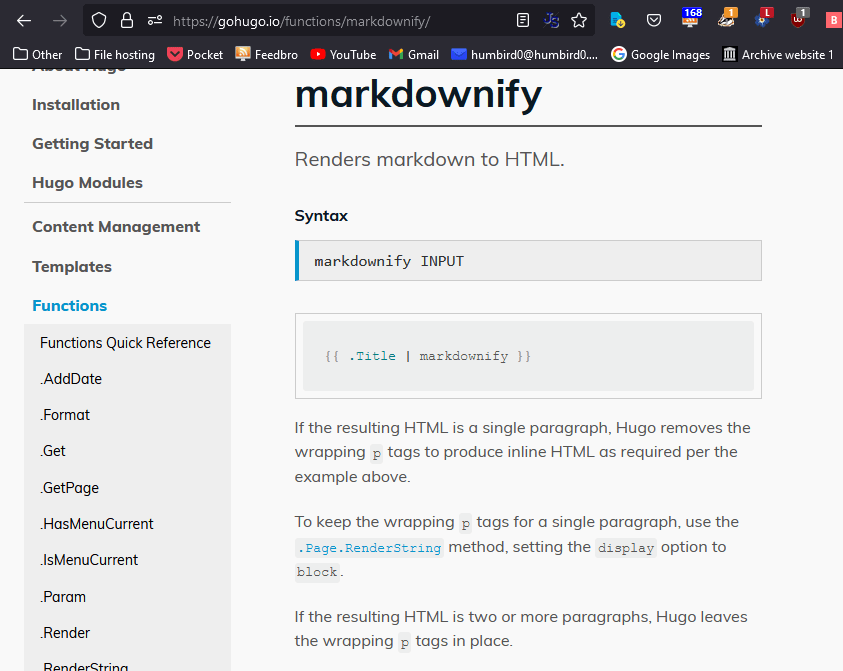The height and width of the screenshot is (671, 843).
Task: Select Functions Quick Reference in sidebar
Action: coord(125,343)
